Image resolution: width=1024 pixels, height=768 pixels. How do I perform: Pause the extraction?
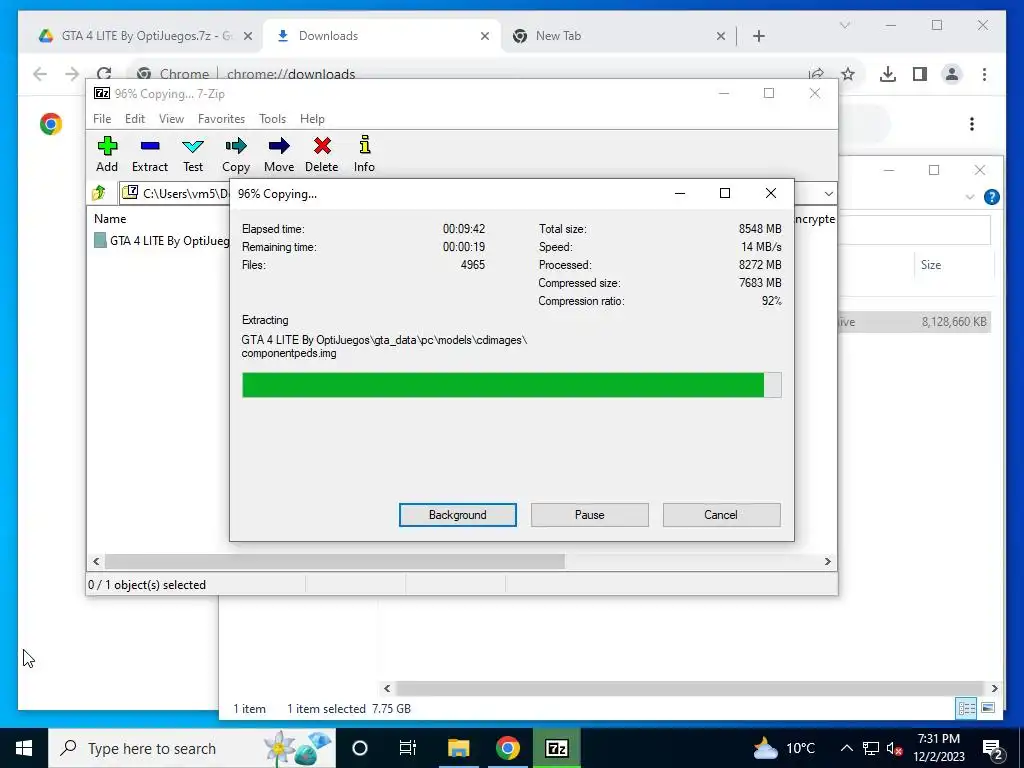point(590,515)
